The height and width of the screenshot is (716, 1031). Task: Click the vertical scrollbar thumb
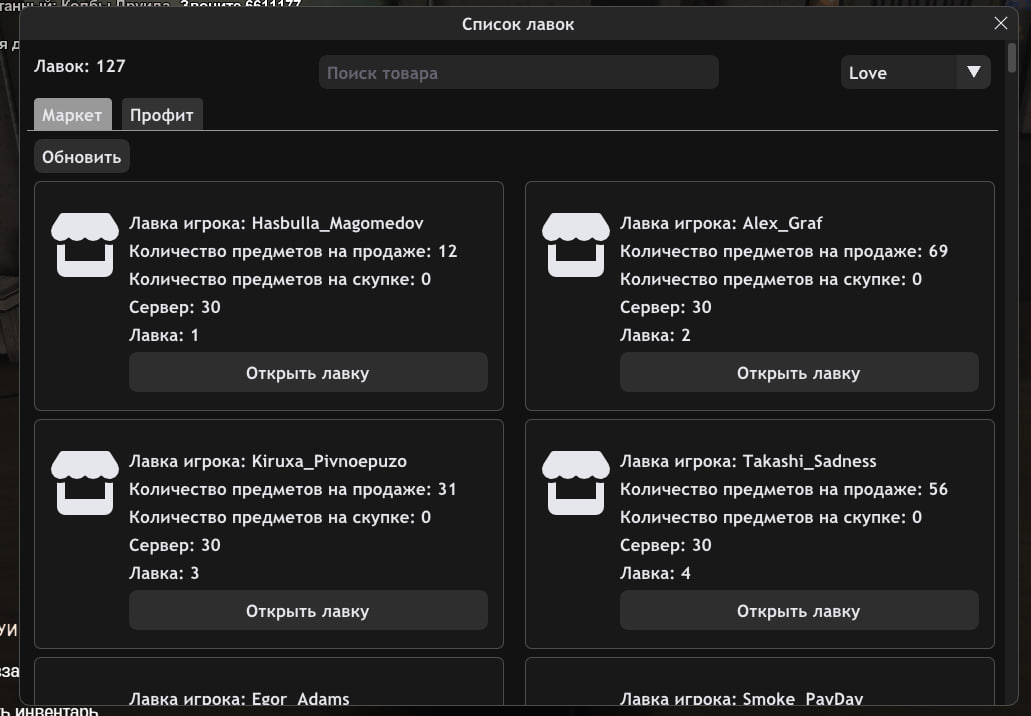point(1012,58)
